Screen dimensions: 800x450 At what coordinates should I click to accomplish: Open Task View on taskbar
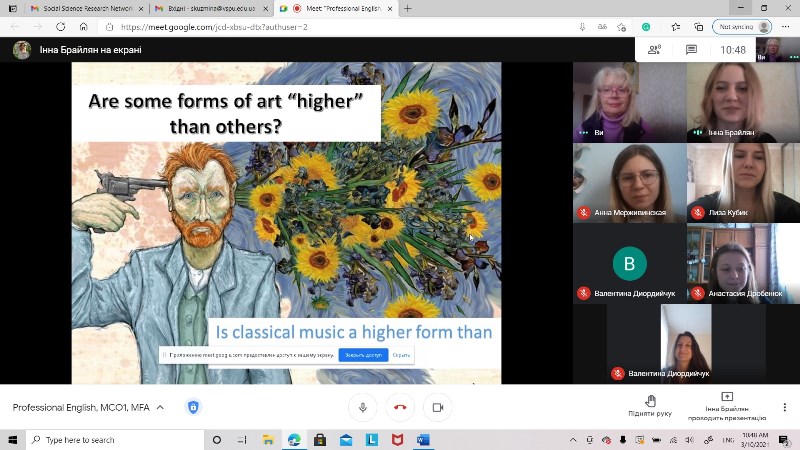pos(242,440)
